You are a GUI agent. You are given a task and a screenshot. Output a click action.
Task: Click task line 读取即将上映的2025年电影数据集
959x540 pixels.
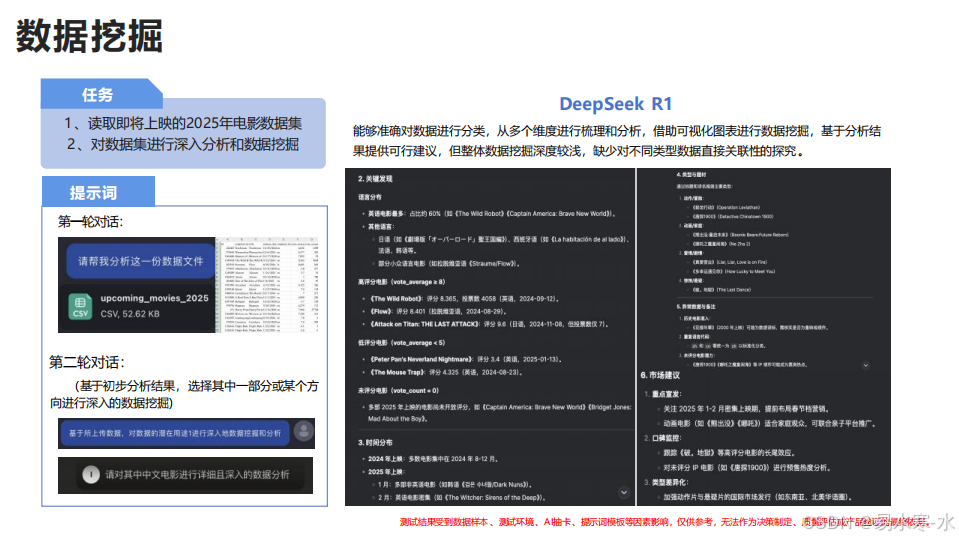pos(183,124)
